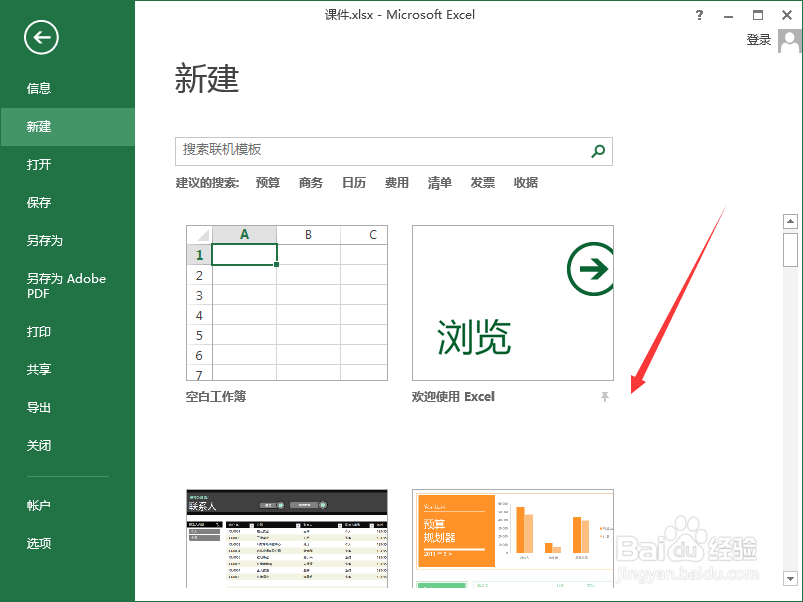Select 另存为 Adobe PDF option

point(67,286)
